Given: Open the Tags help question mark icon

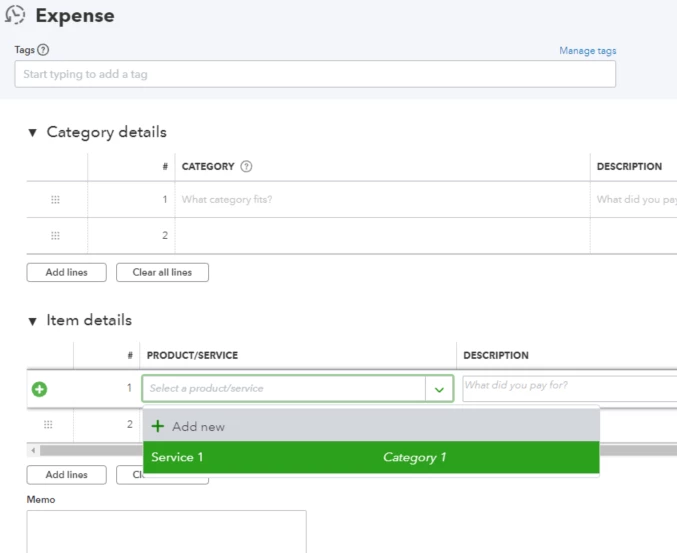Looking at the screenshot, I should tap(43, 50).
